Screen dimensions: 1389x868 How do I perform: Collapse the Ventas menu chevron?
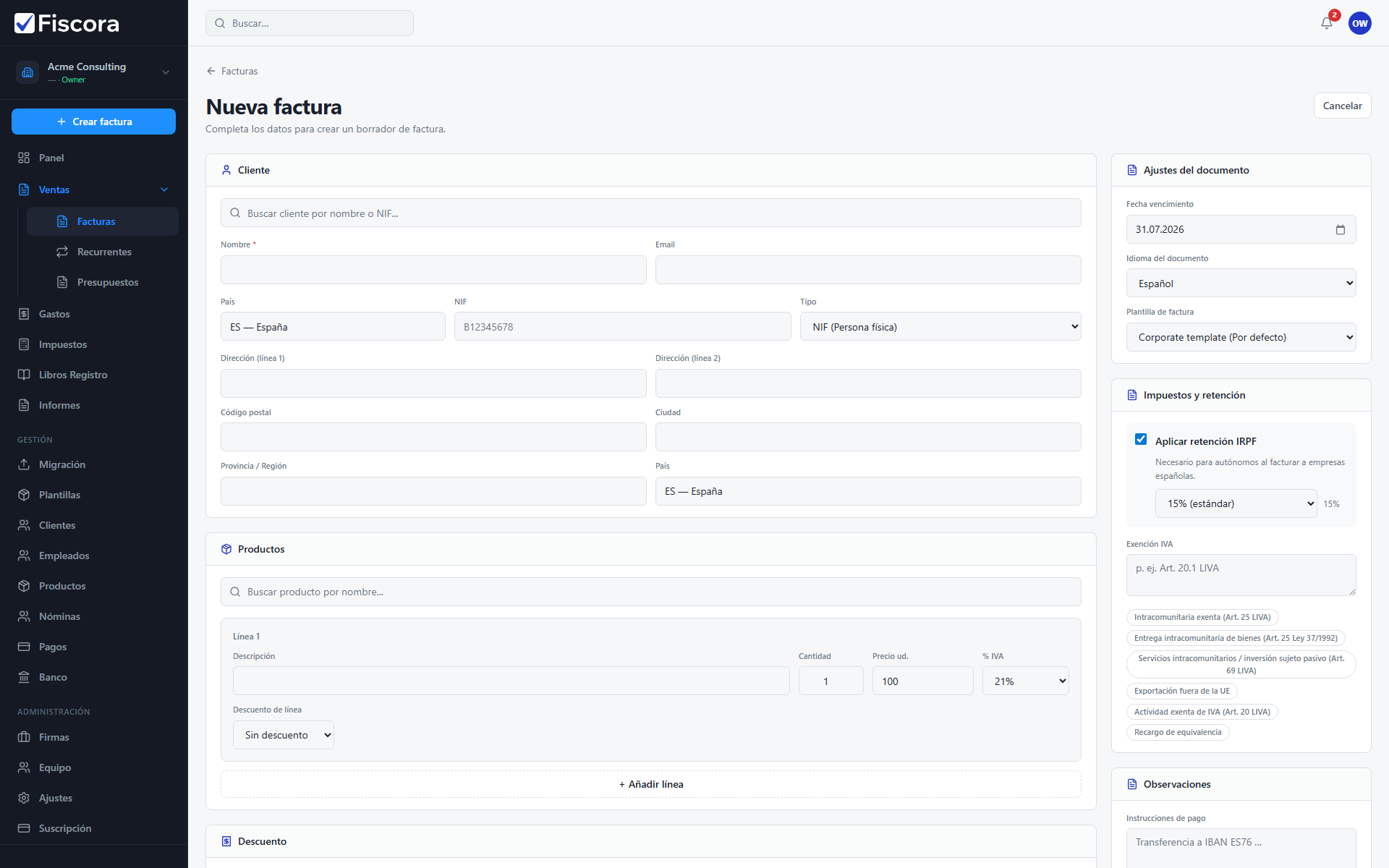164,190
